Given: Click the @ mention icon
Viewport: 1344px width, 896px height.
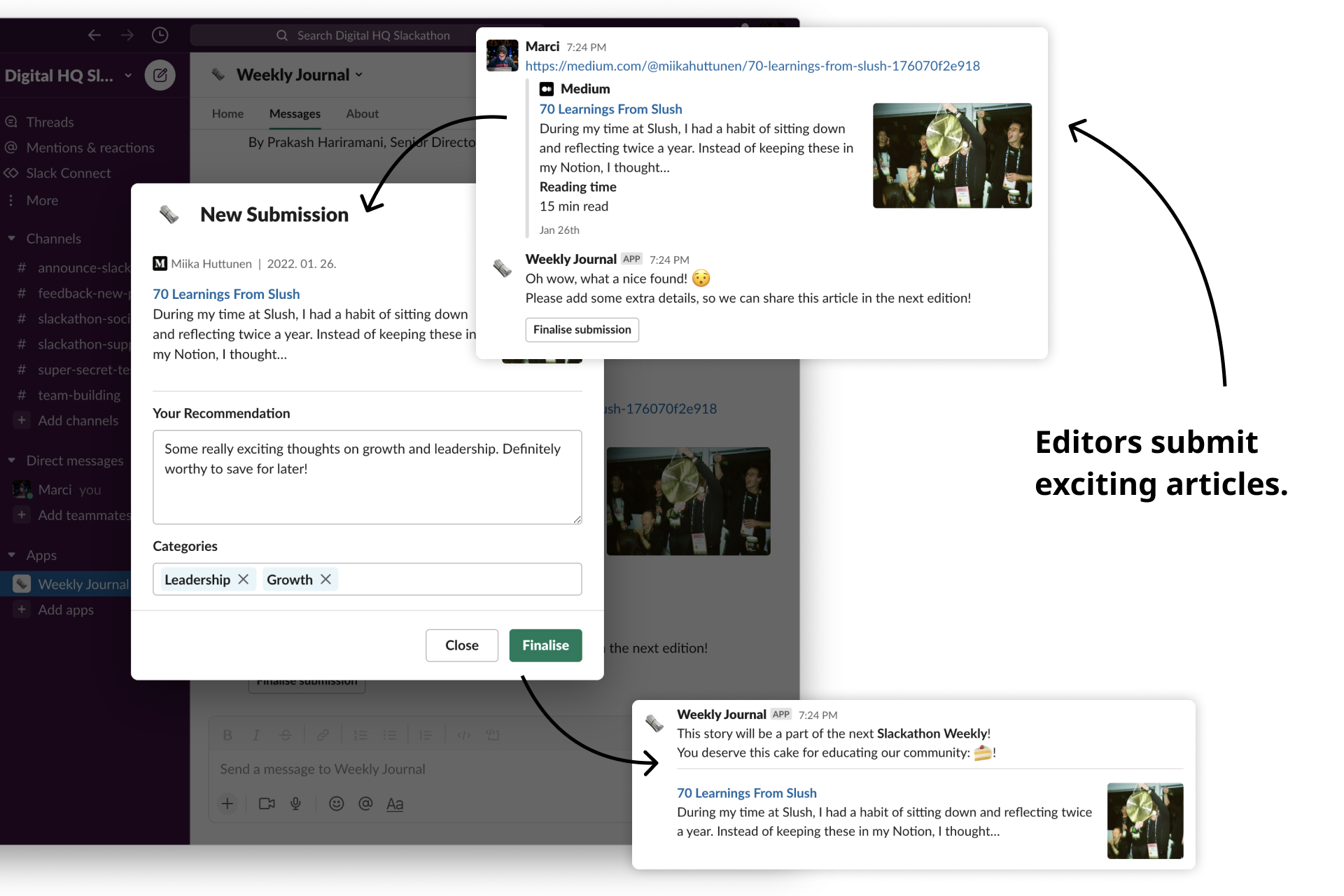Looking at the screenshot, I should [x=365, y=804].
